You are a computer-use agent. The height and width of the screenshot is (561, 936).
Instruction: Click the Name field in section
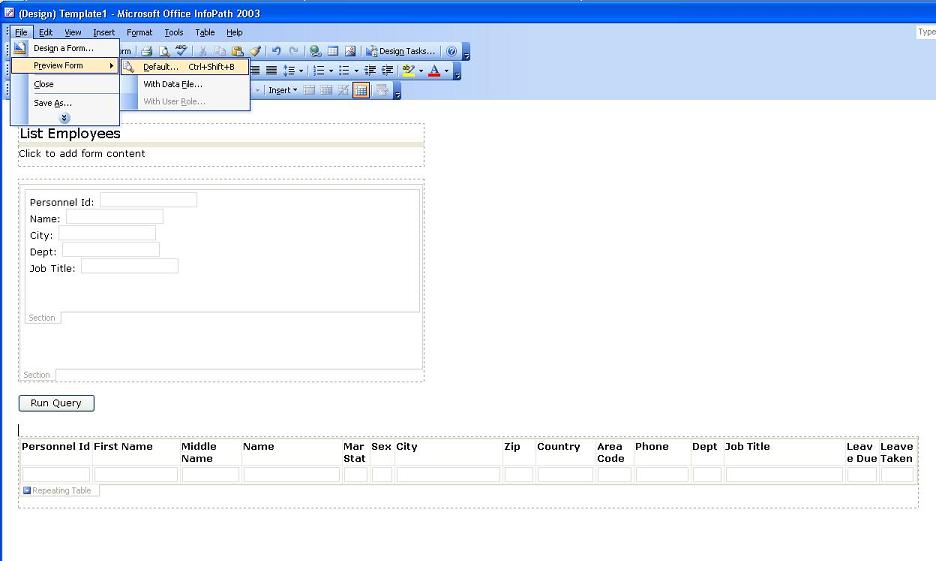pyautogui.click(x=115, y=217)
